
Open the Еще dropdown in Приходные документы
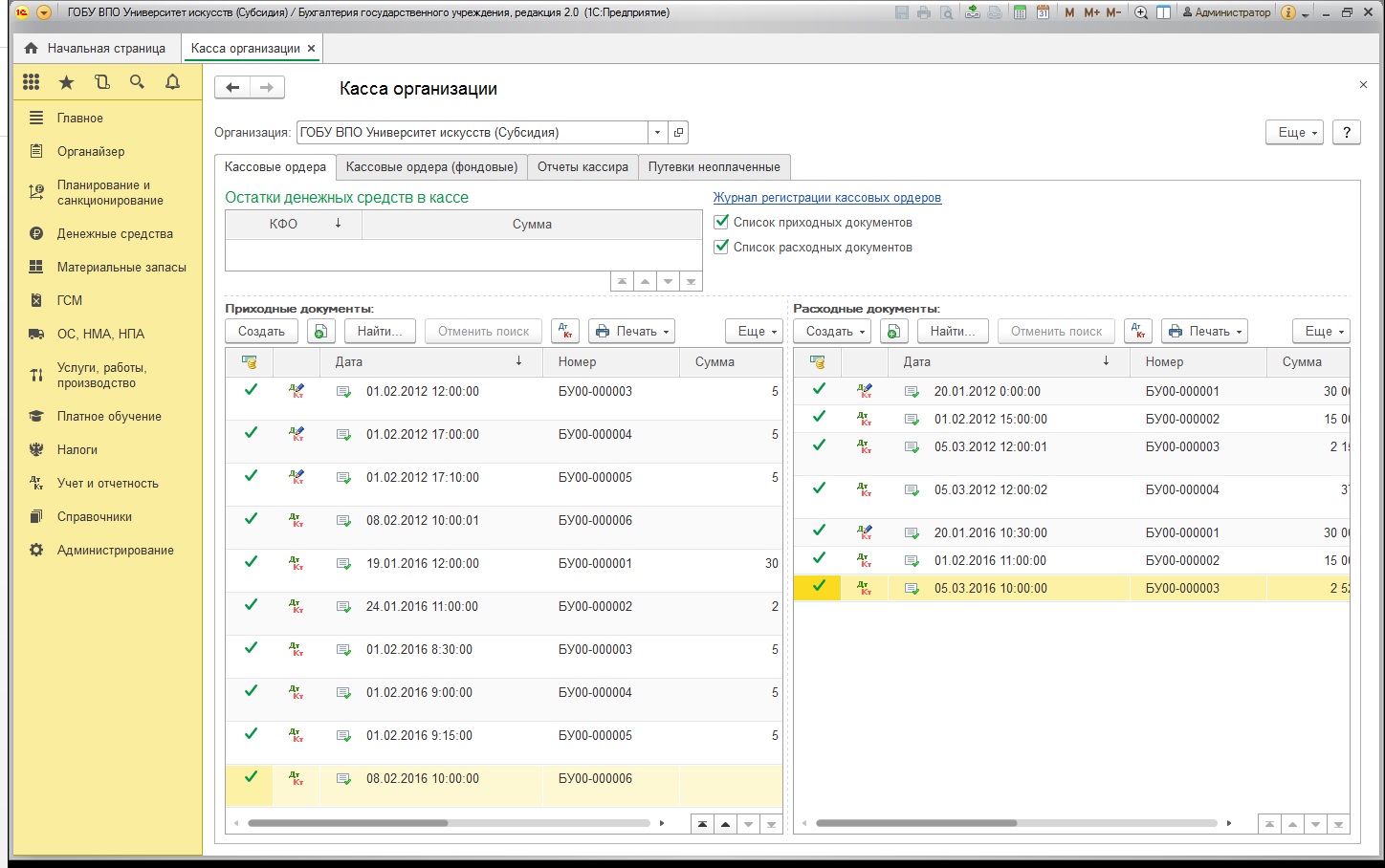[x=754, y=332]
